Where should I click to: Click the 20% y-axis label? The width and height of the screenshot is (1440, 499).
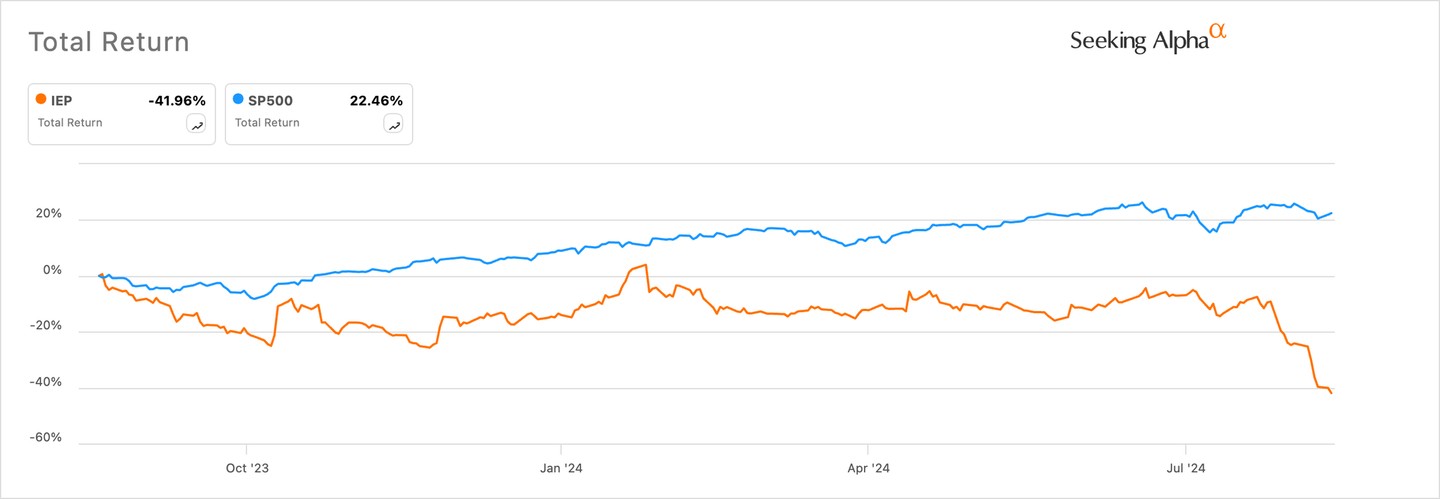49,215
